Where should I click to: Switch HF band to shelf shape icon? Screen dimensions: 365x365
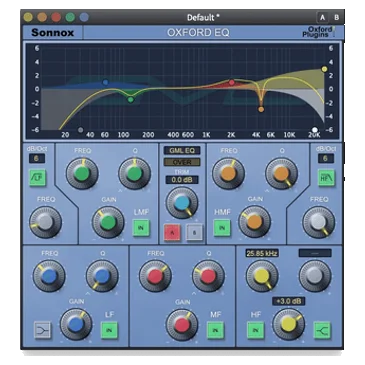click(322, 330)
